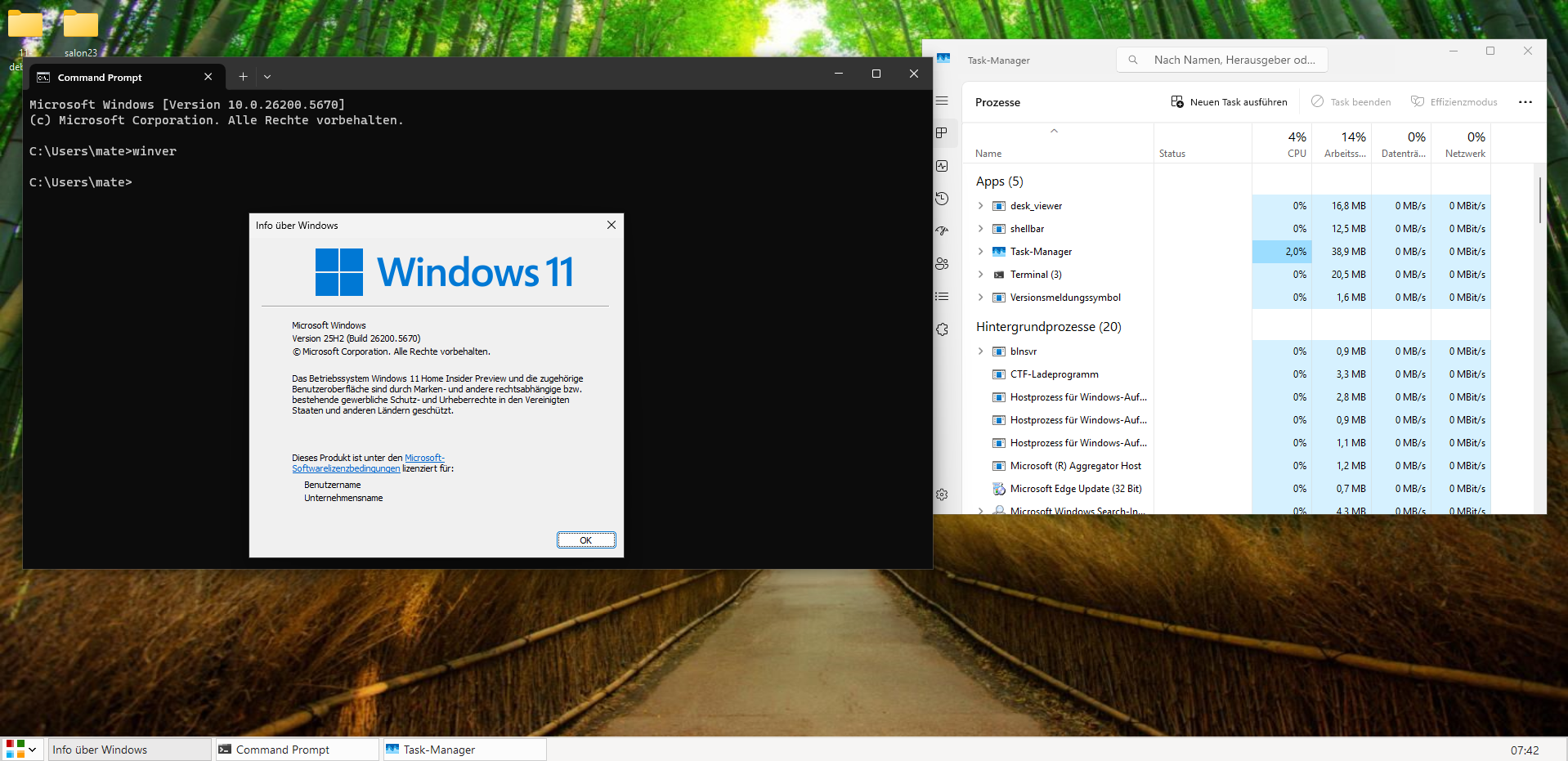
Task: Select the Processes page icon in Task Manager sidebar
Action: point(942,133)
